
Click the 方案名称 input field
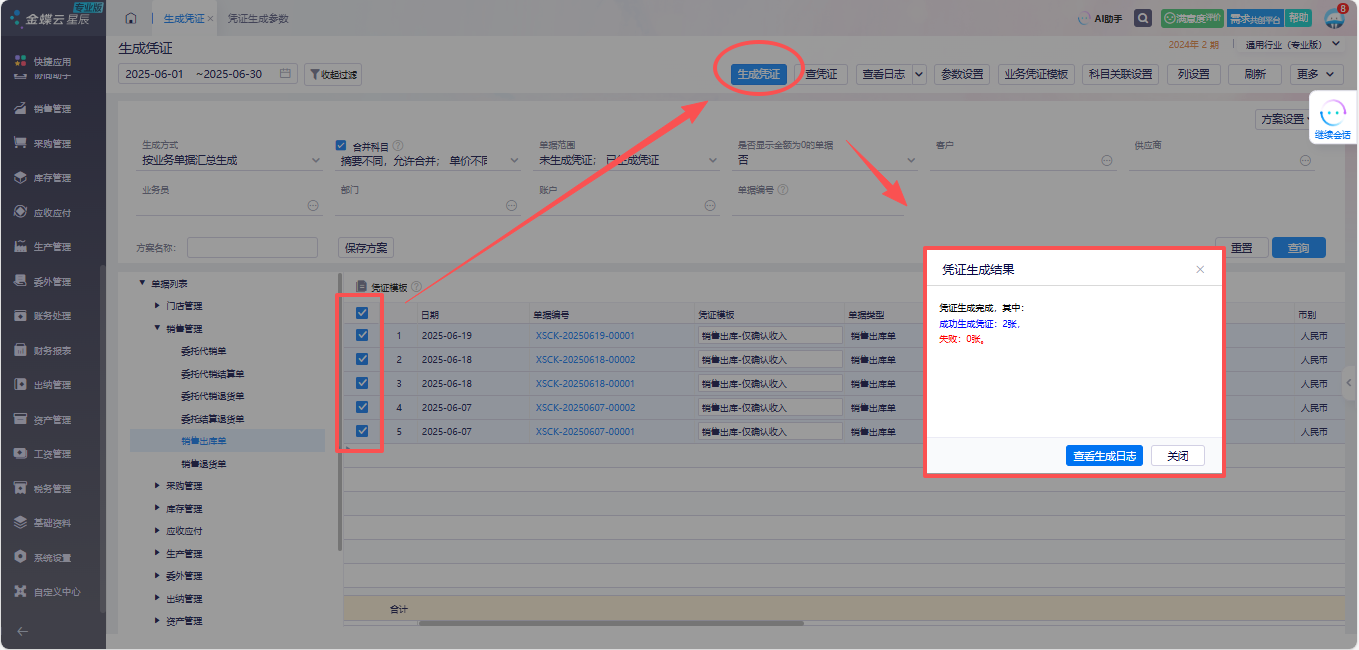[252, 247]
